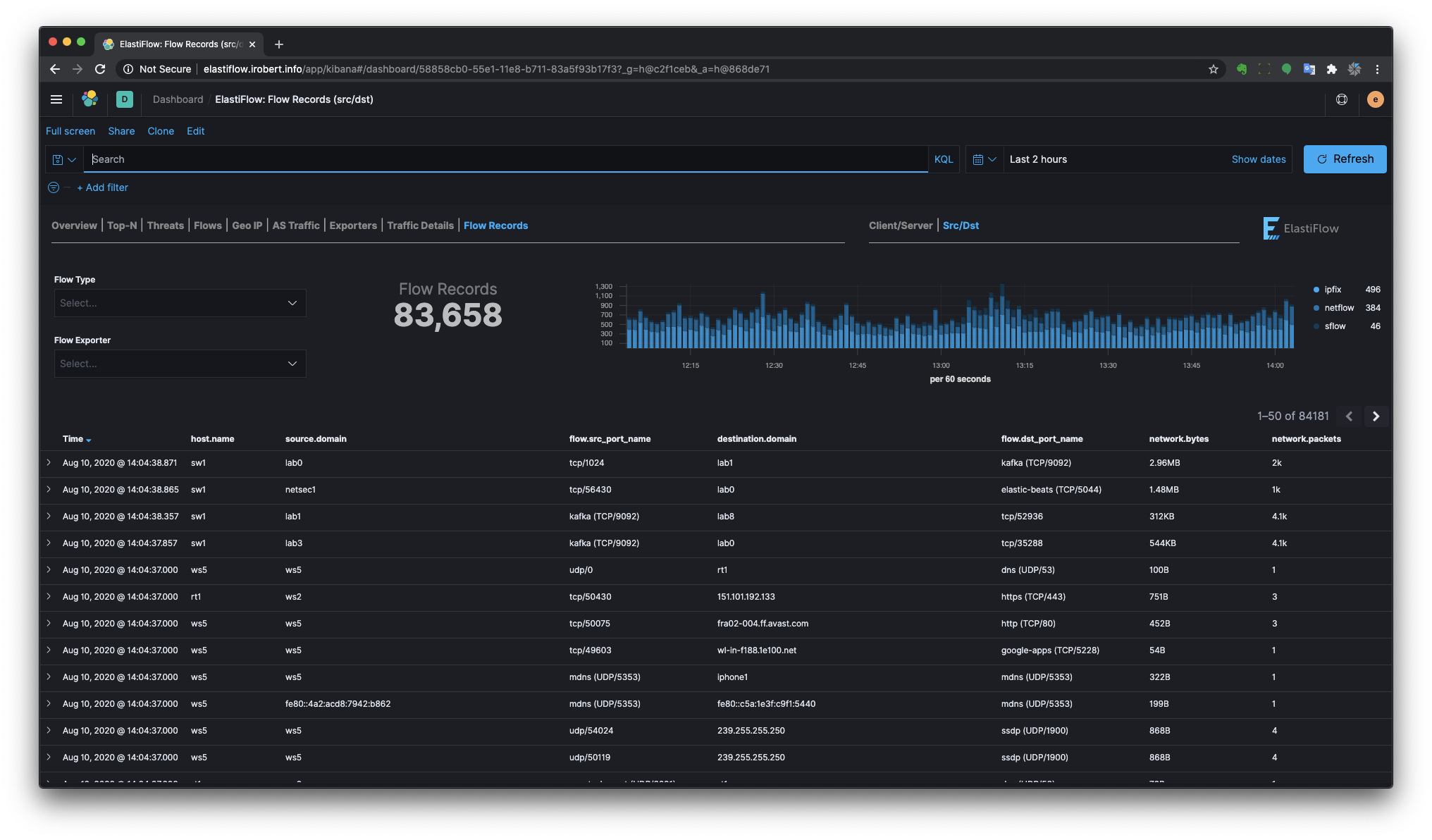Screen dimensions: 1432x840
Task: Toggle the netflow legend series
Action: (1339, 308)
